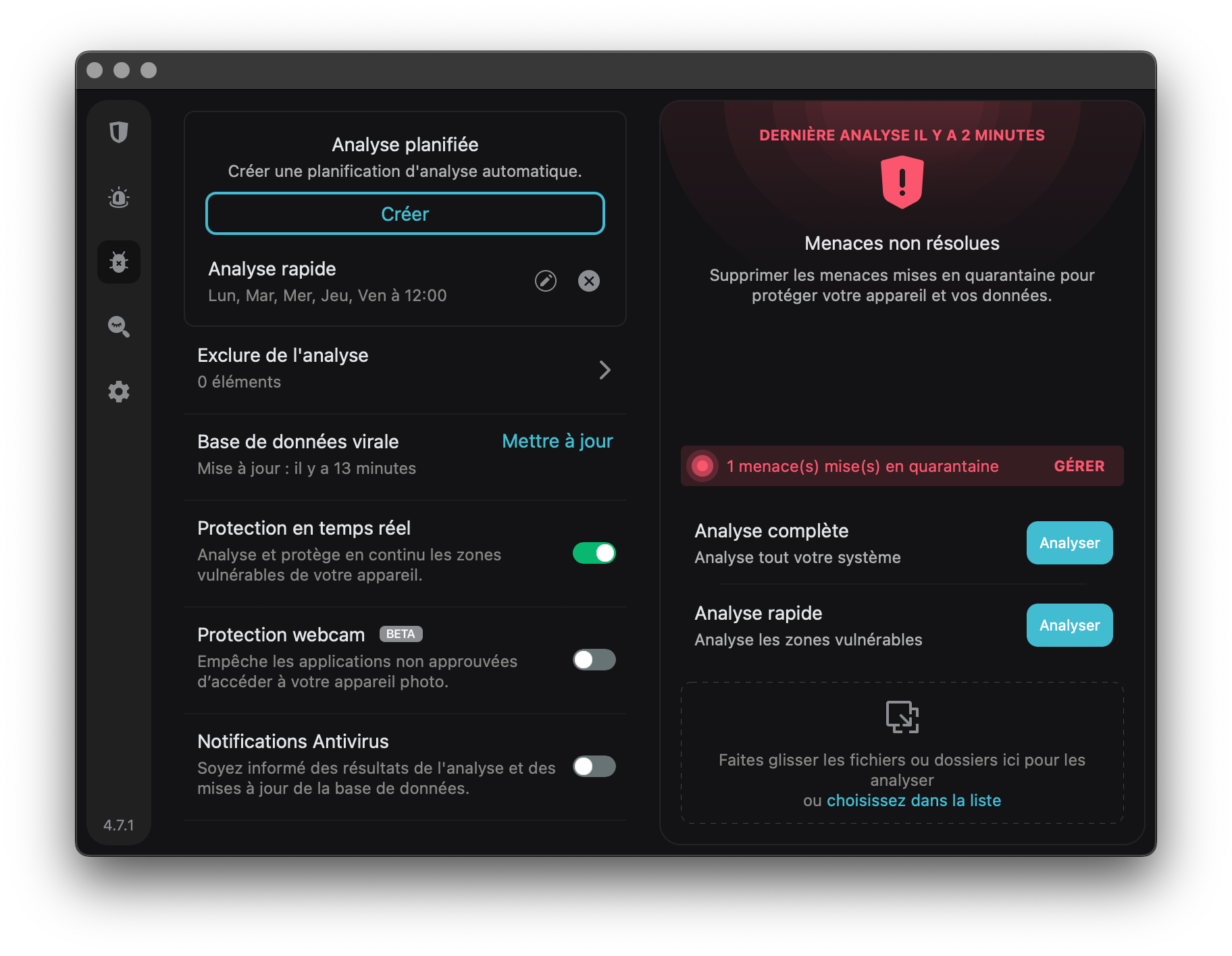Manage quarantined threats with GÉRER
Screen dimensions: 1232x956
coord(1079,466)
